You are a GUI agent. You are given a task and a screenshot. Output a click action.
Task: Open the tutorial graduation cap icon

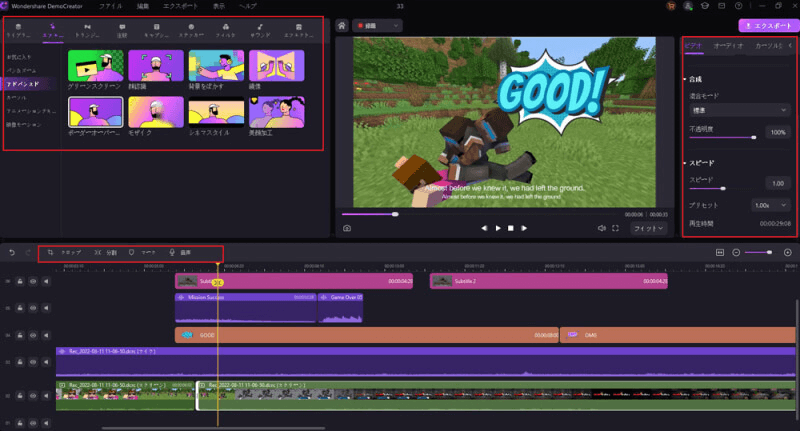[705, 6]
